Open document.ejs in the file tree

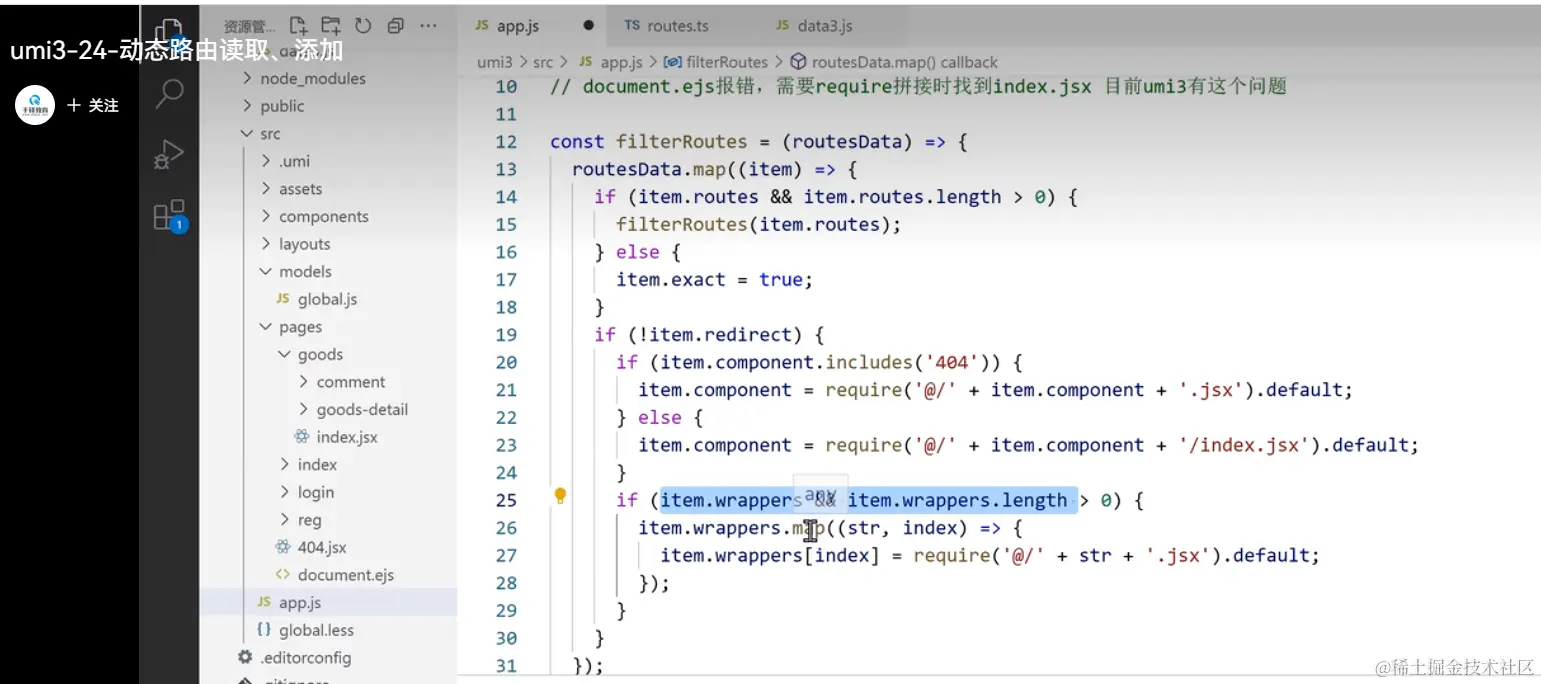pos(346,575)
